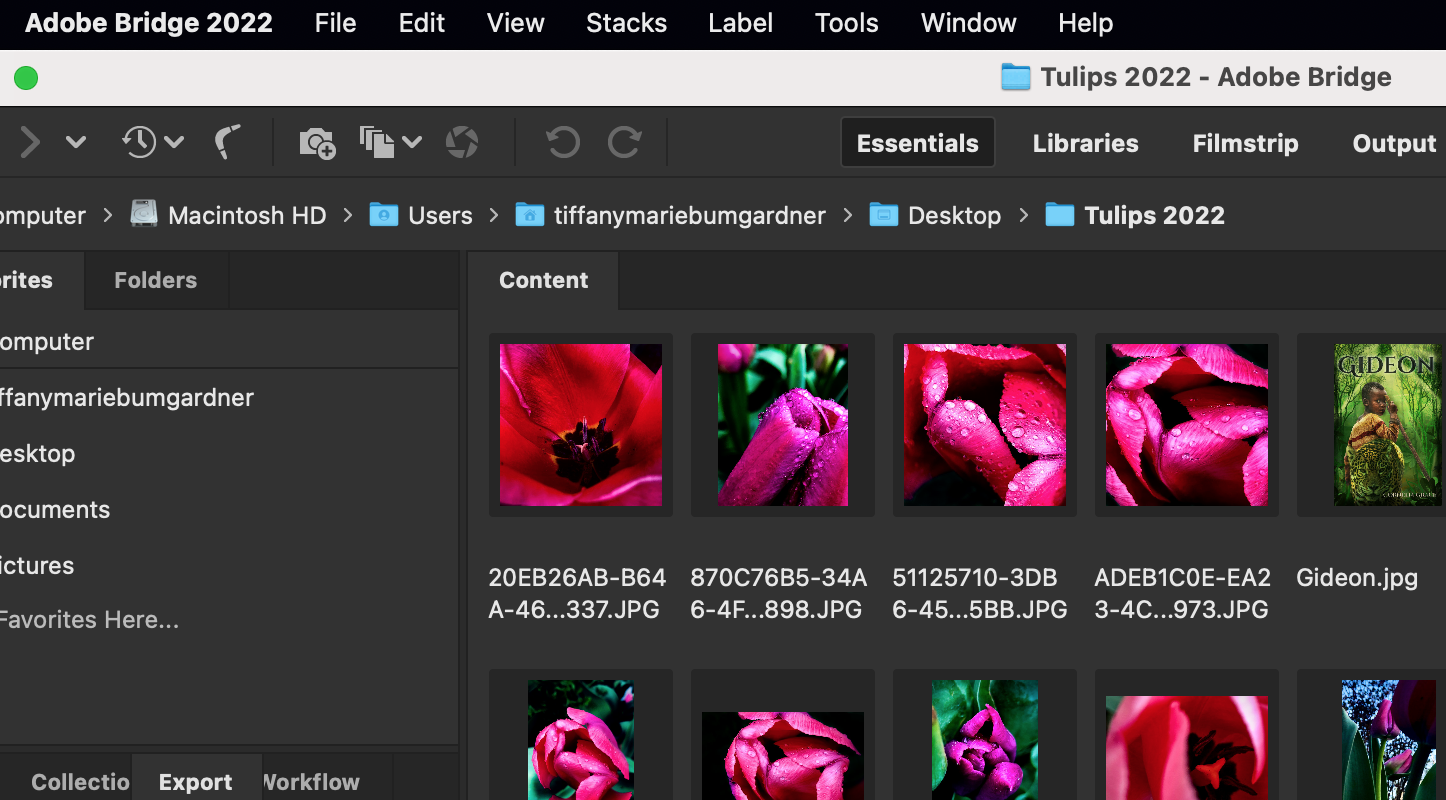Select the Gideon.jpg thumbnail
Screen dimensions: 1446x800
(1388, 425)
